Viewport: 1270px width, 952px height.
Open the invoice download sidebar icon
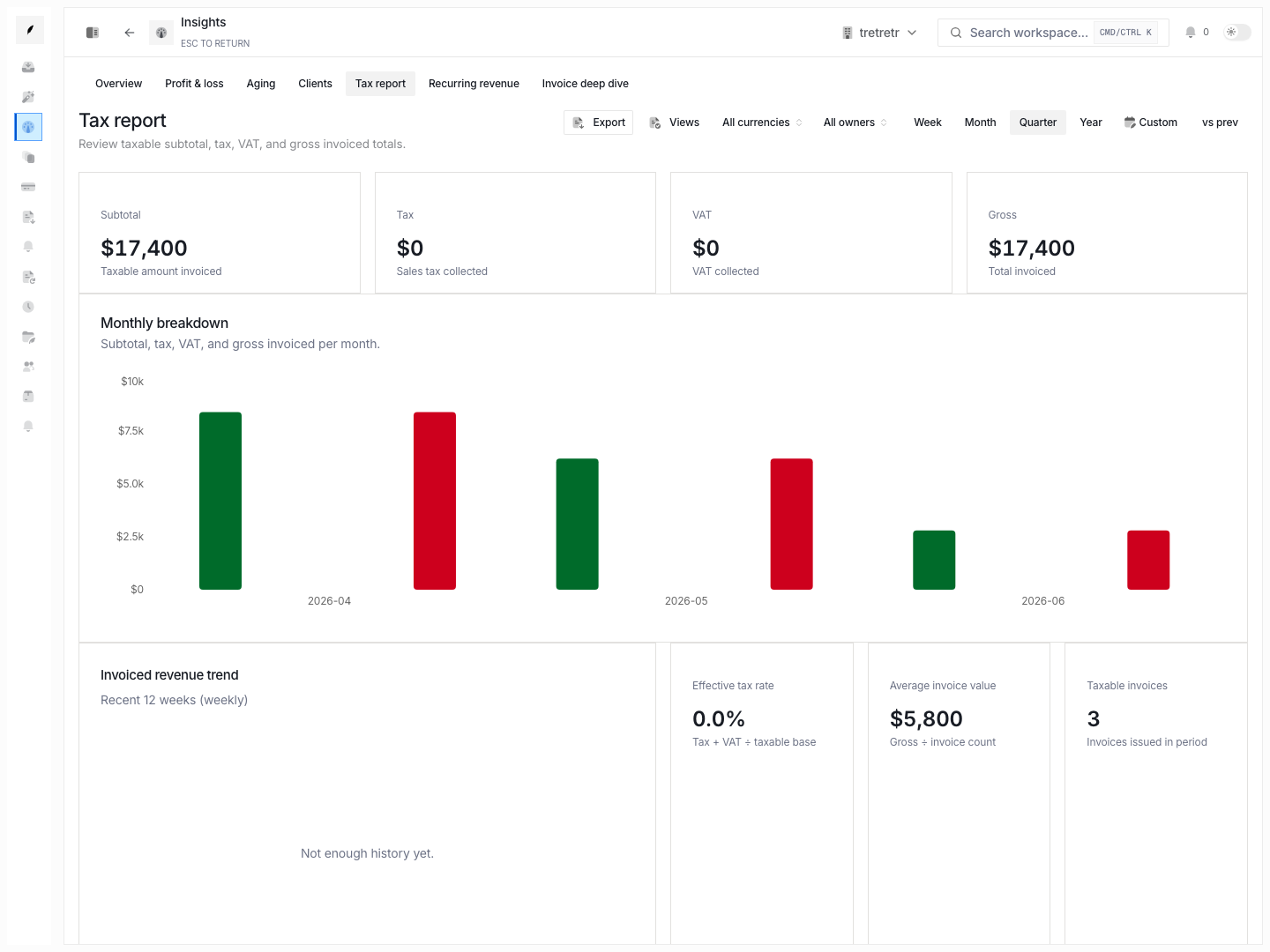pos(28,217)
